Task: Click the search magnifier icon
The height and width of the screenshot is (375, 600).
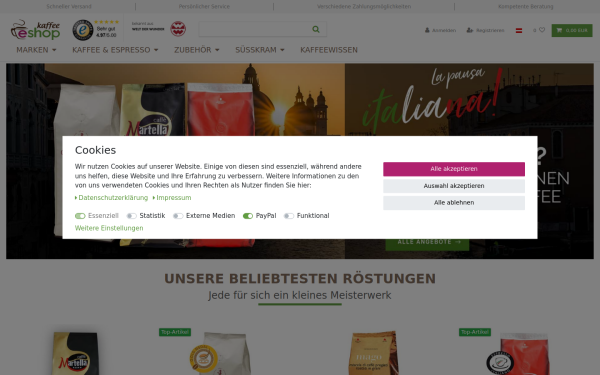Action: pos(316,29)
